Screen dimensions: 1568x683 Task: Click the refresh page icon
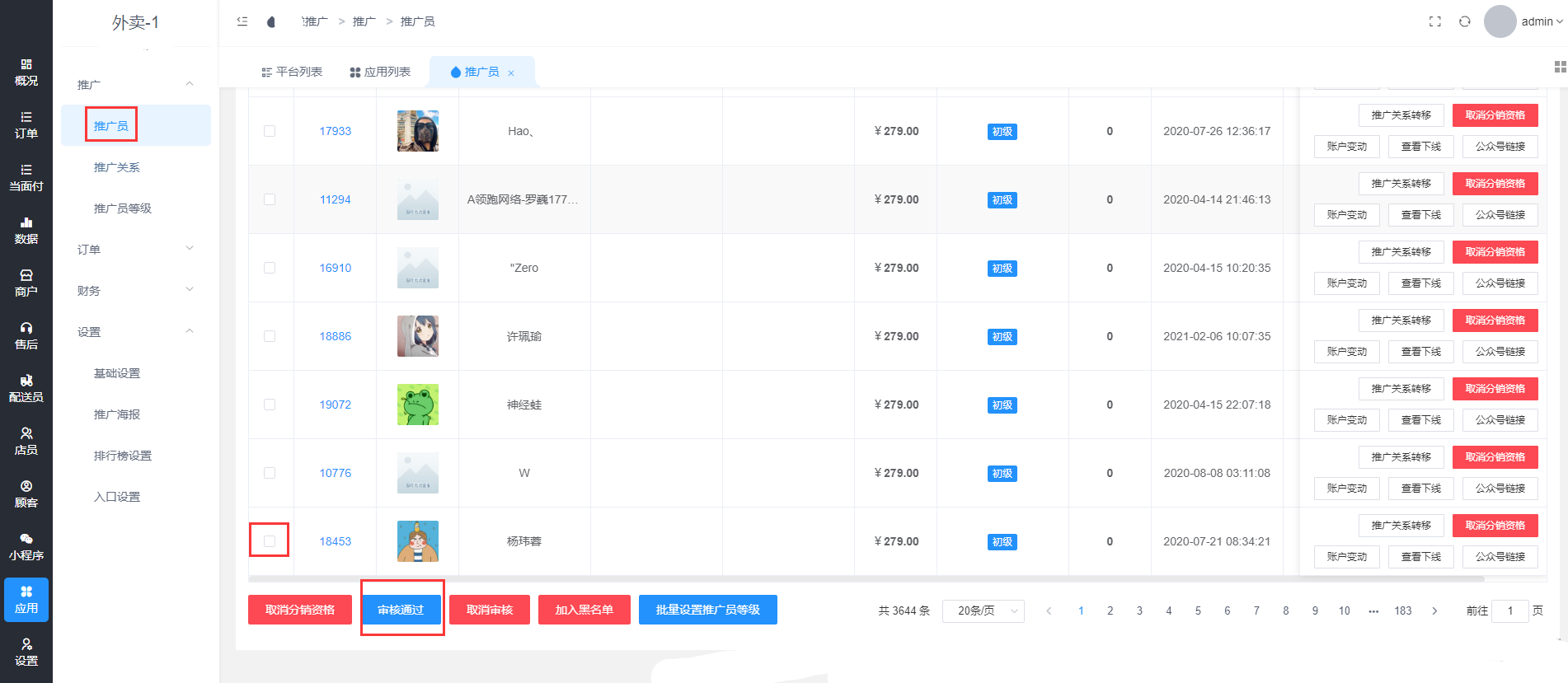[x=1465, y=21]
